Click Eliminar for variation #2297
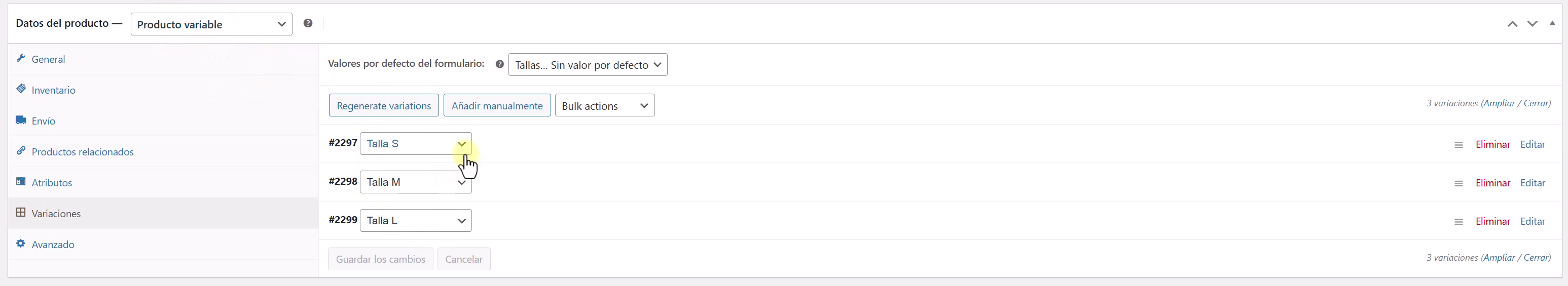The height and width of the screenshot is (286, 1568). 1492,144
